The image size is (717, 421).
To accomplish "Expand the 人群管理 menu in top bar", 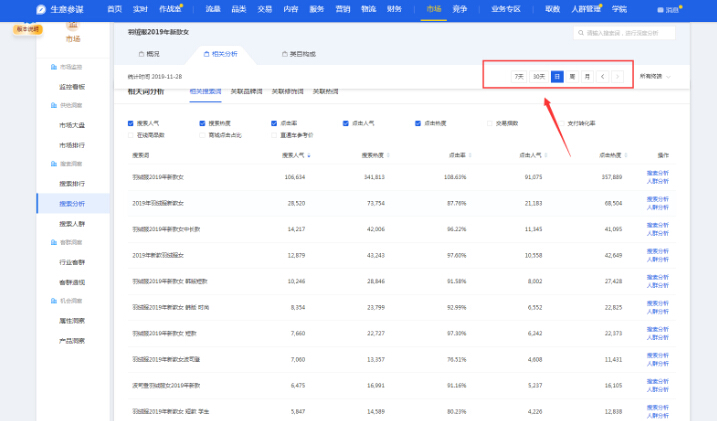I will 588,8.
